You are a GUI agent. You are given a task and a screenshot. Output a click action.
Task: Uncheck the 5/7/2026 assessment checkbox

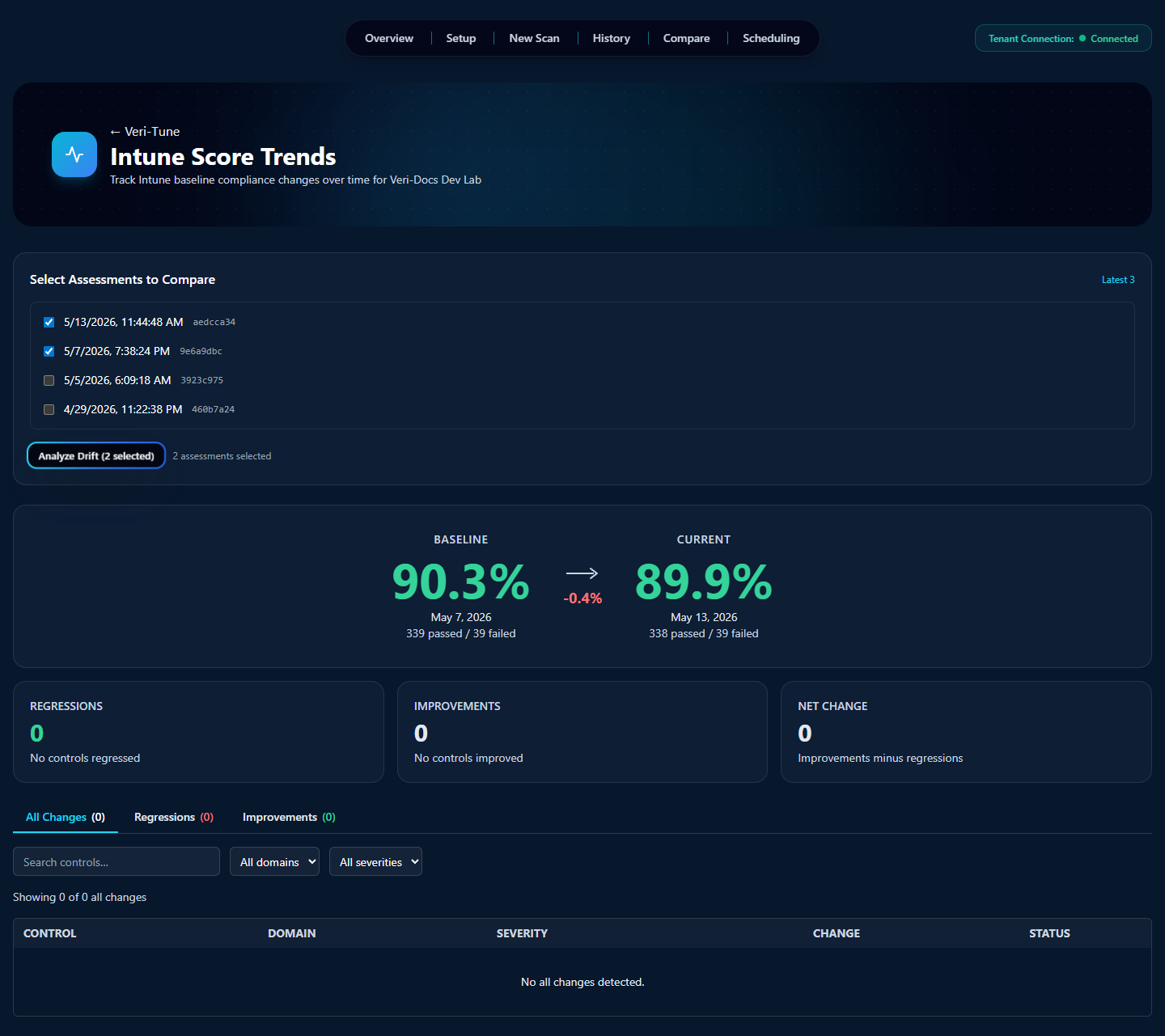(x=49, y=351)
